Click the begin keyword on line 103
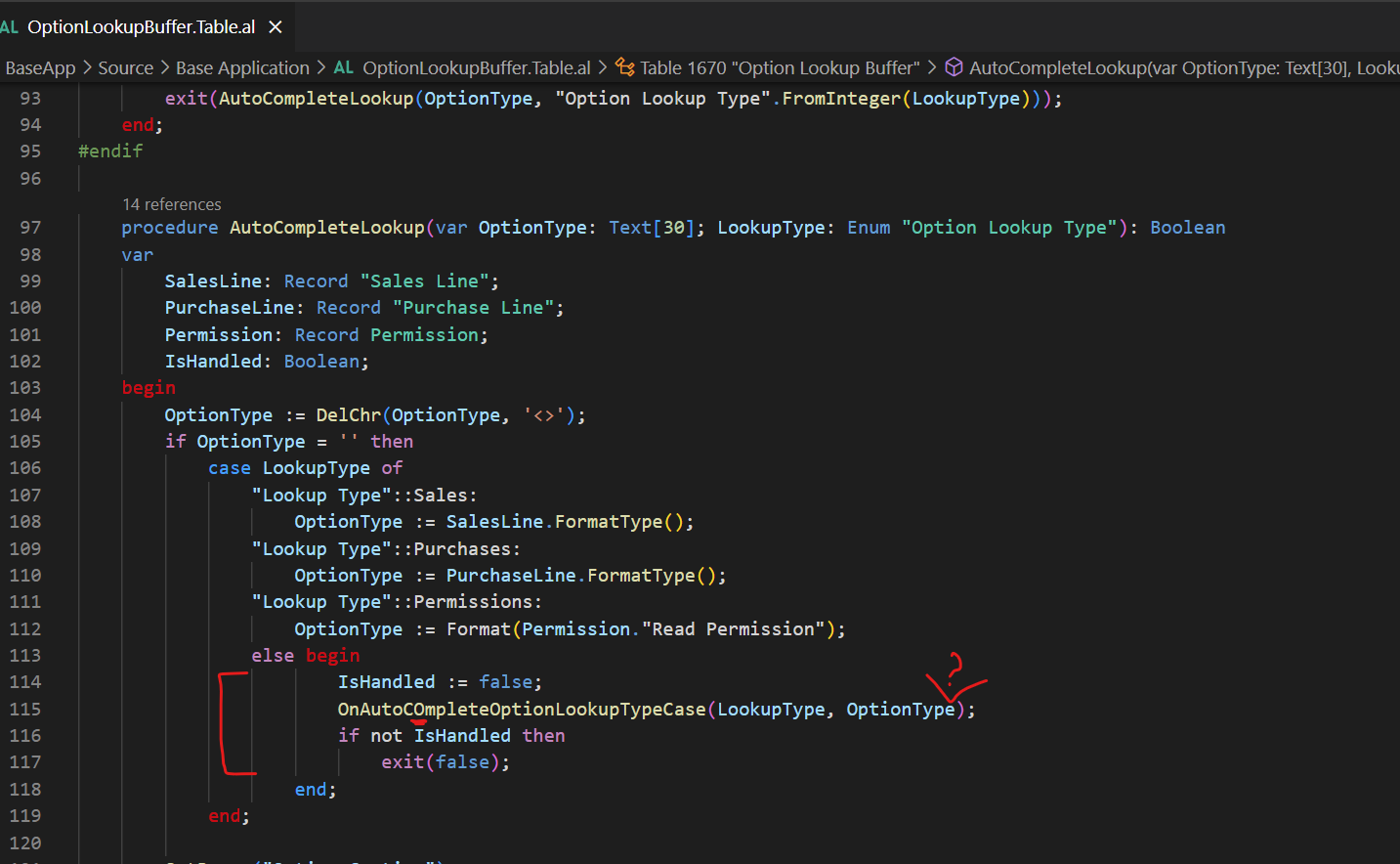 click(x=148, y=387)
